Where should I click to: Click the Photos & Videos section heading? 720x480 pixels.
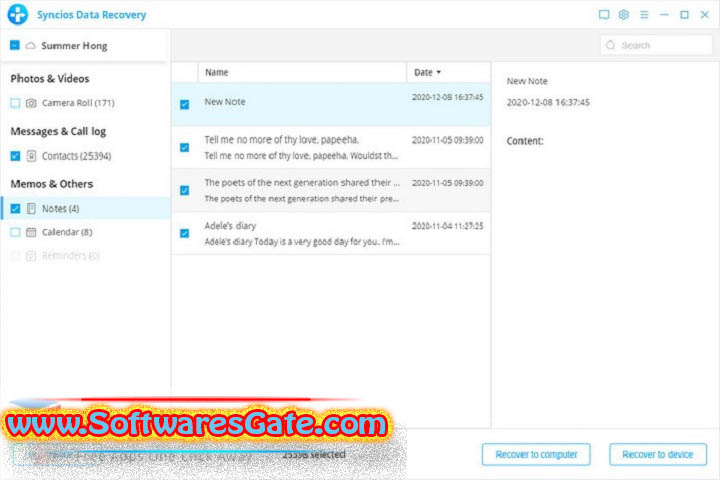click(50, 79)
